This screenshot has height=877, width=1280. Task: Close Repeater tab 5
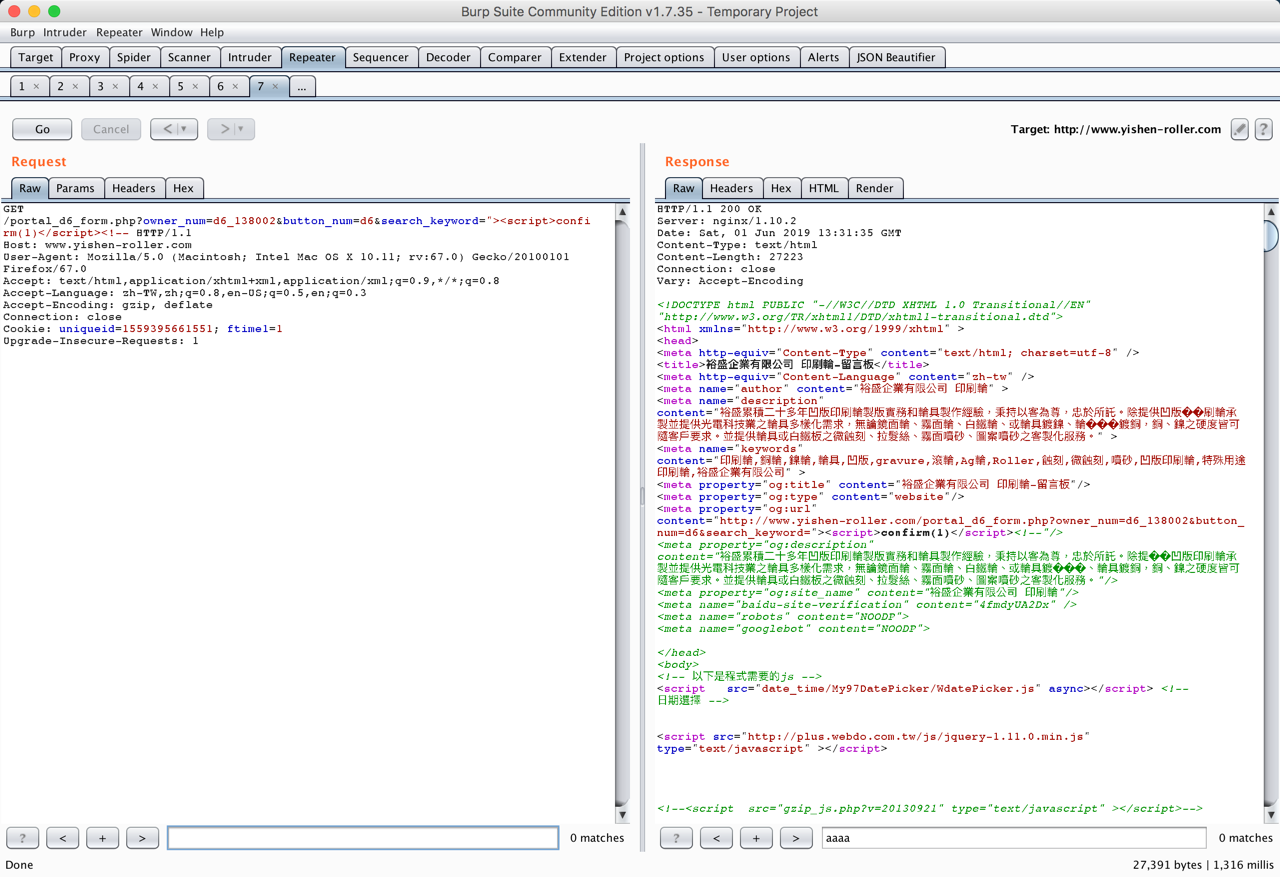pos(195,87)
